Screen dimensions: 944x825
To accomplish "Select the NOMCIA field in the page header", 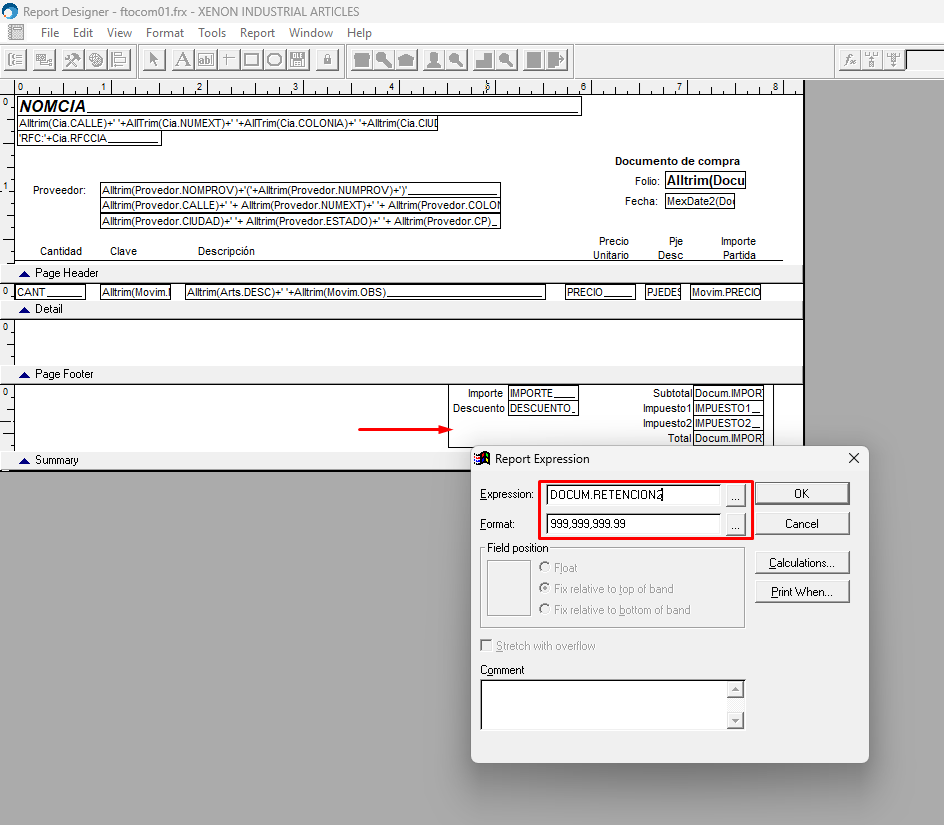I will pos(299,107).
